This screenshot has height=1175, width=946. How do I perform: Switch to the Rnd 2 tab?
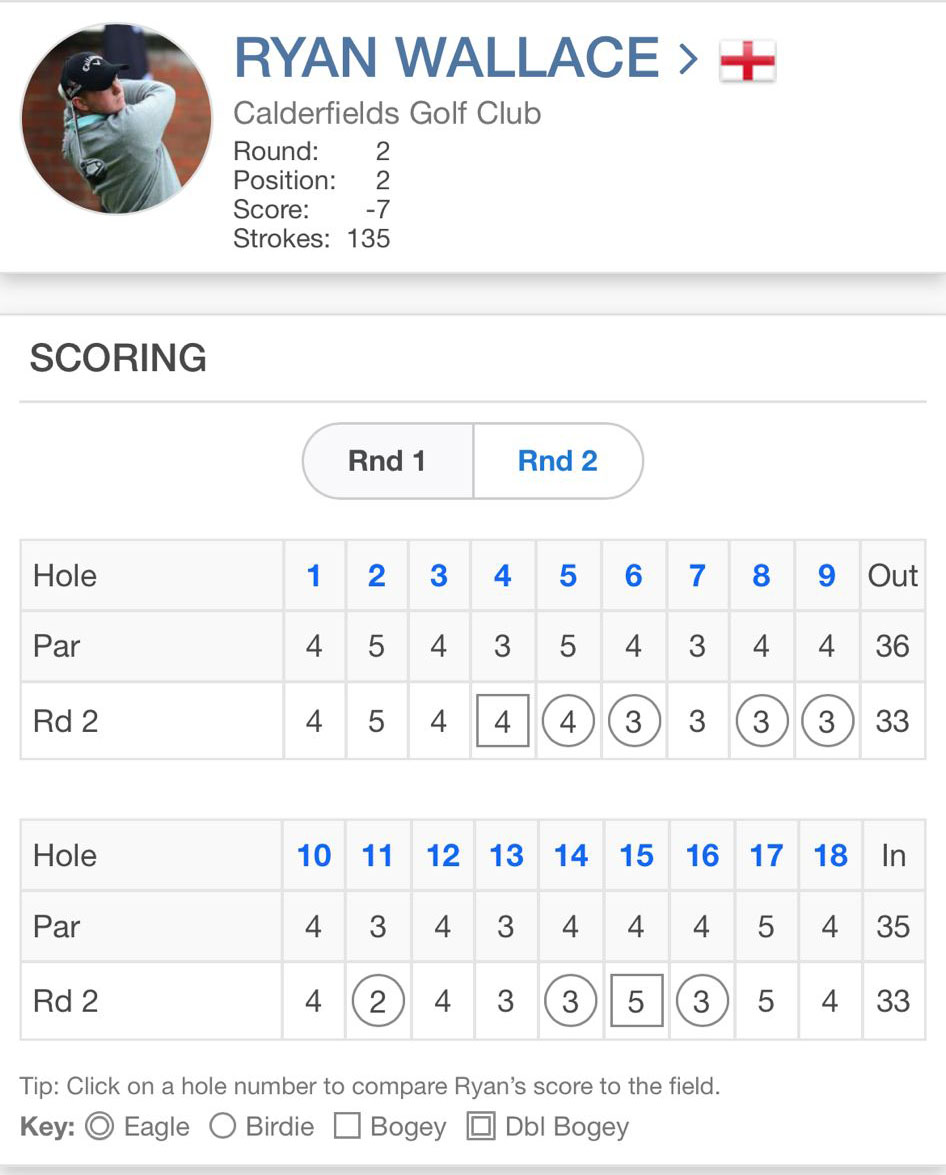point(557,461)
